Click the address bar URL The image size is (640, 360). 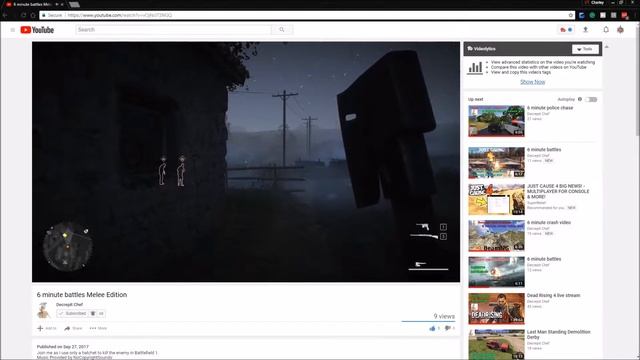click(x=119, y=15)
